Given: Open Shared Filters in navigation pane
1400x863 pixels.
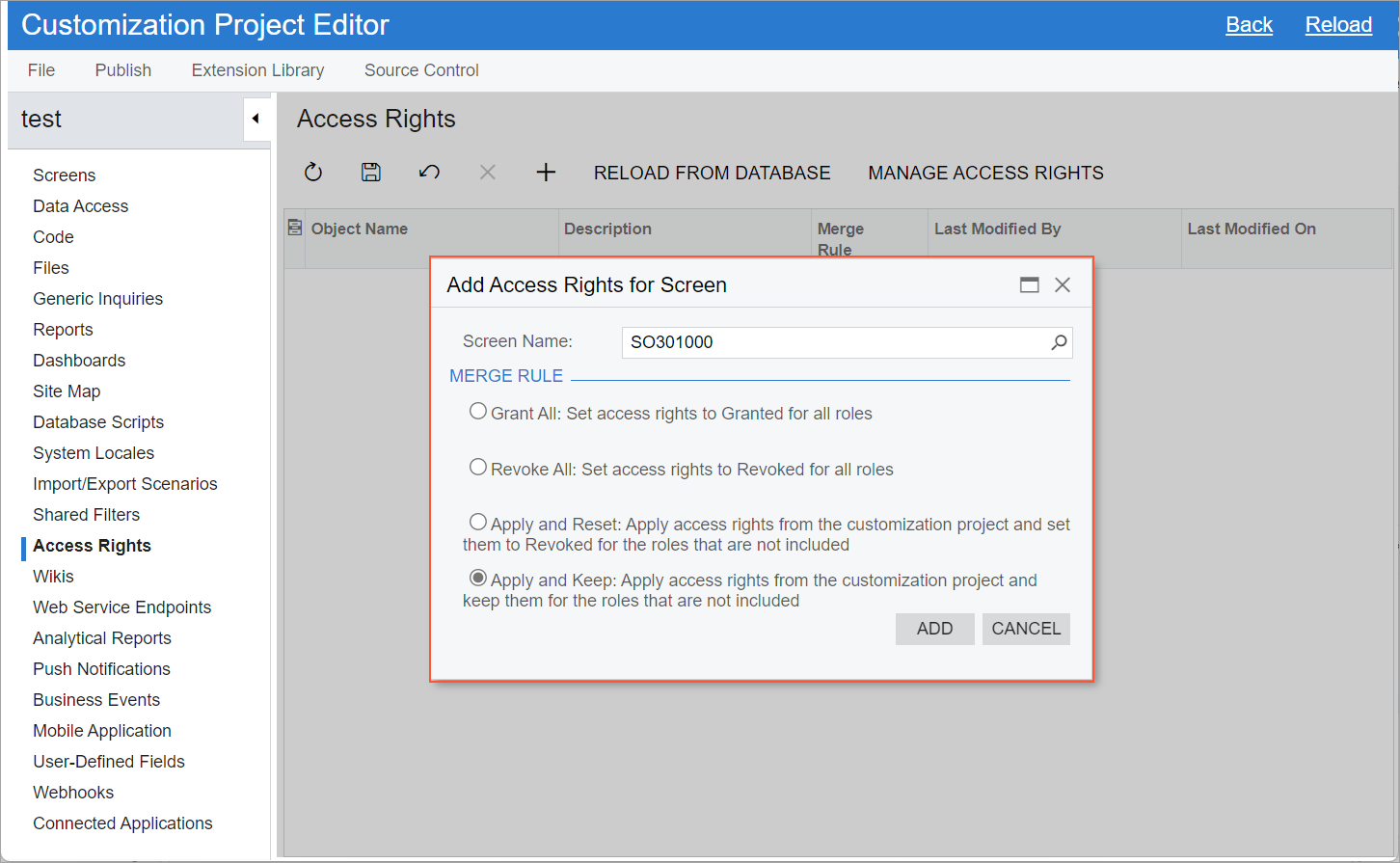Looking at the screenshot, I should tap(87, 515).
